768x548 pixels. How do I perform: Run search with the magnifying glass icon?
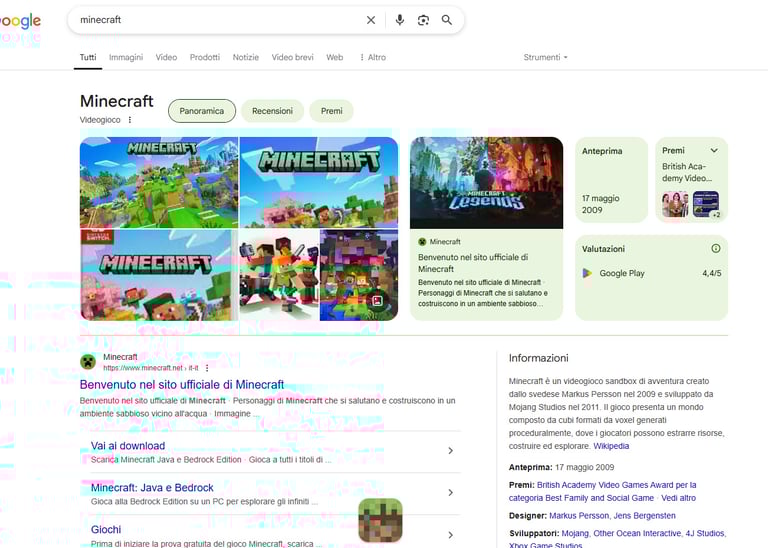pos(447,20)
